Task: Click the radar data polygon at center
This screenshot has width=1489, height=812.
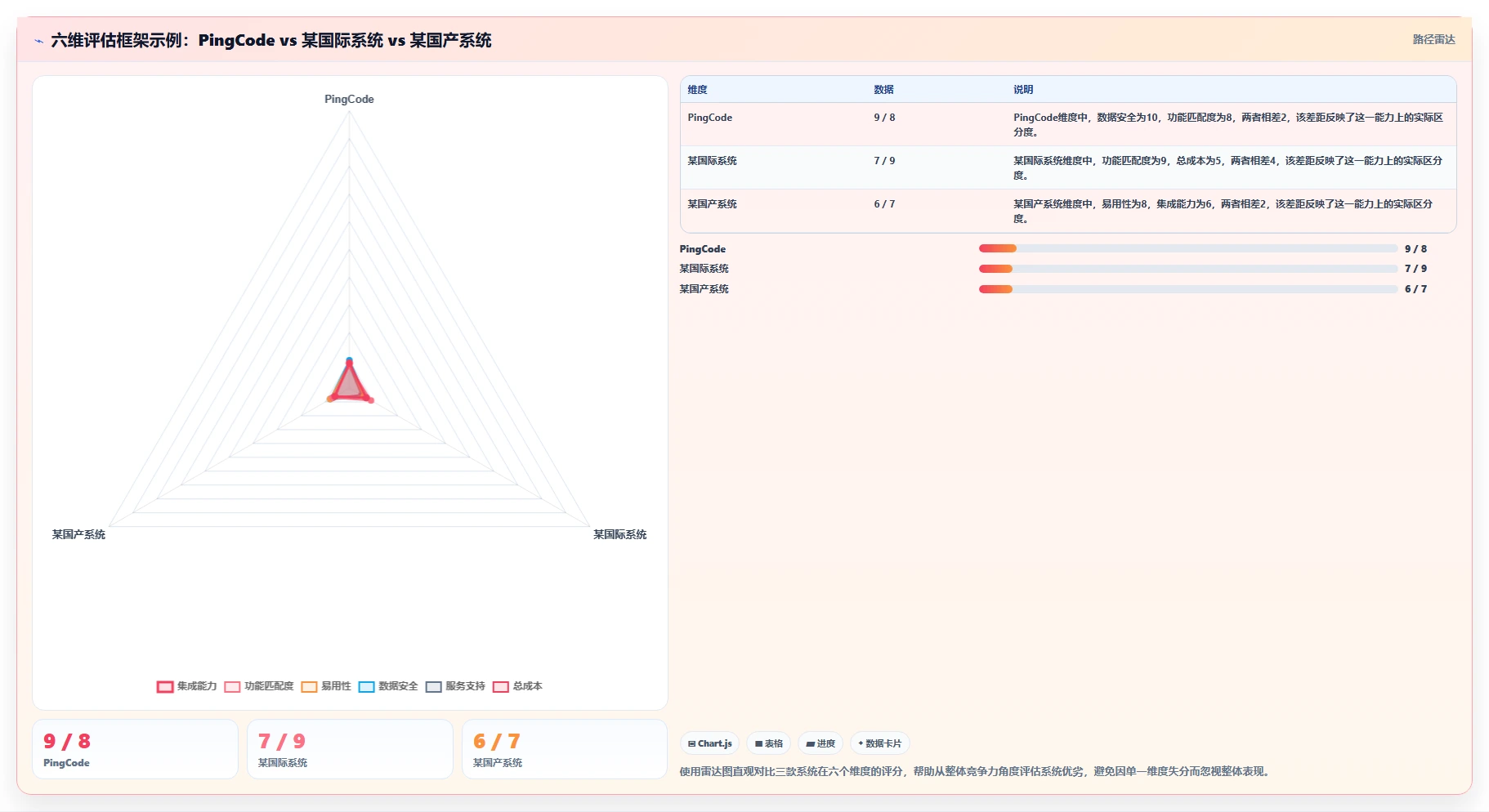Action: 350,386
